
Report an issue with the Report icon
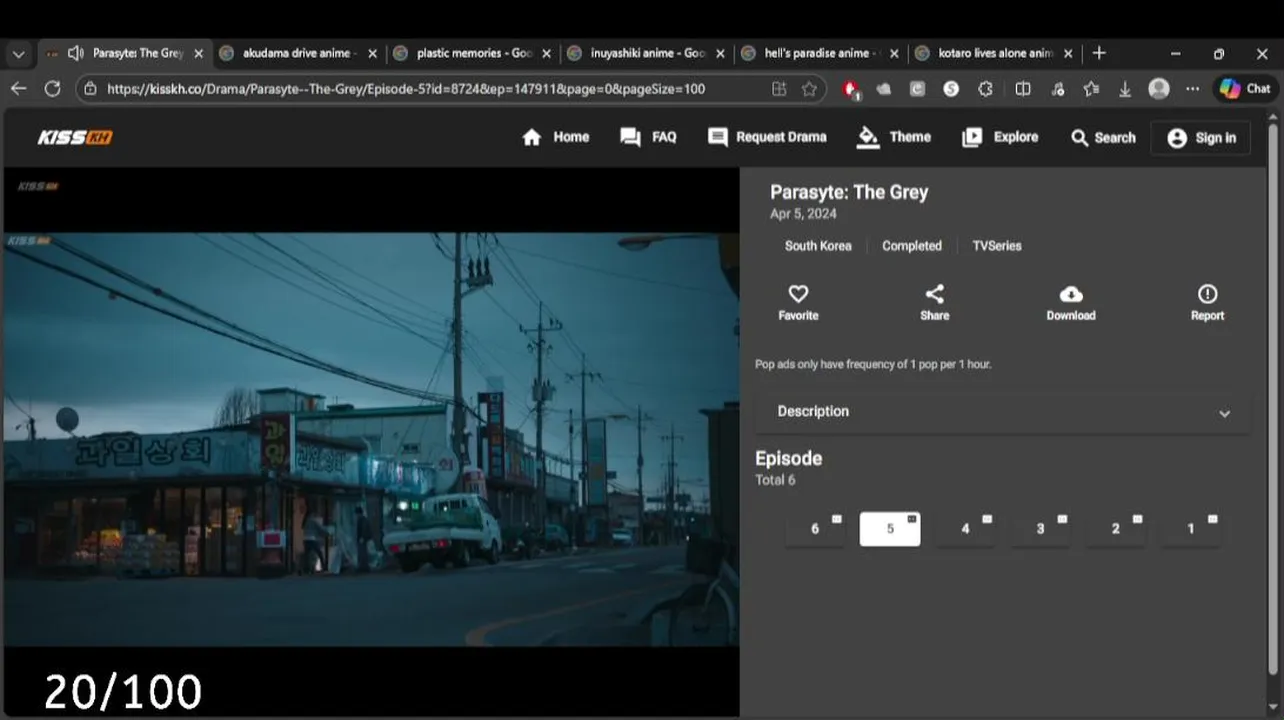tap(1207, 302)
